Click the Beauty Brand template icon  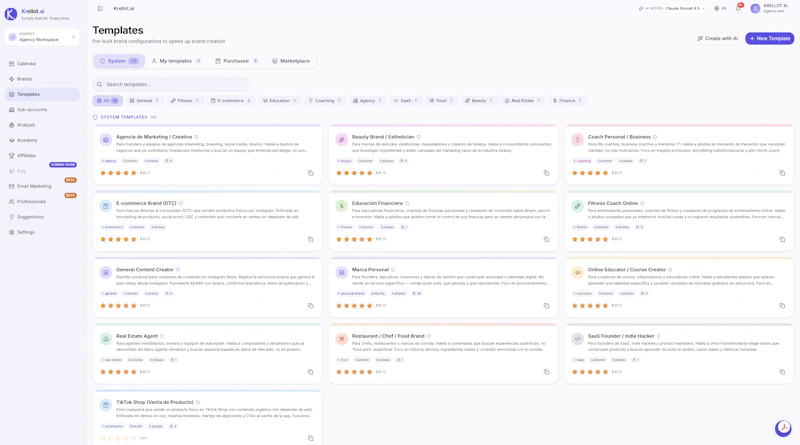[341, 140]
